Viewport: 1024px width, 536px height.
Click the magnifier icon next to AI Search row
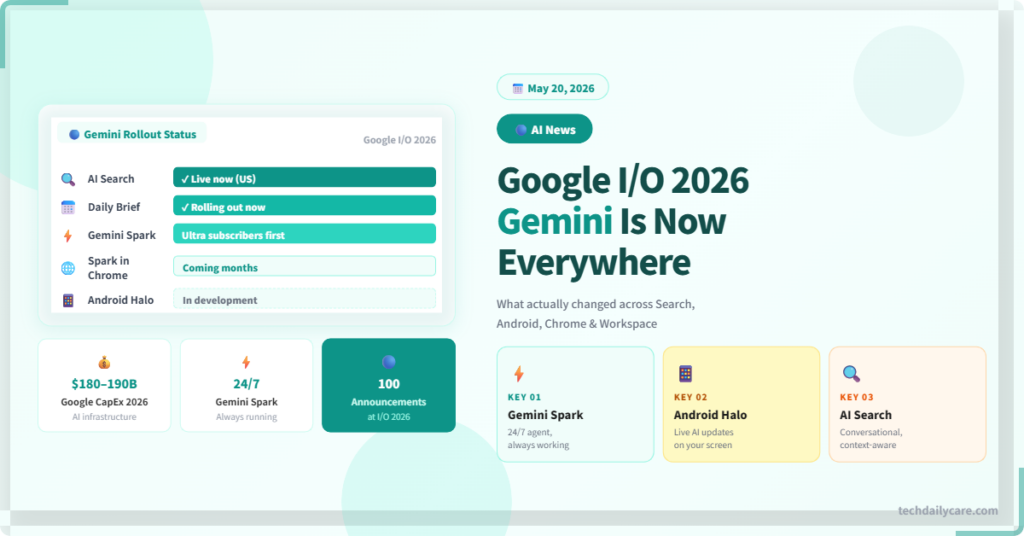[68, 179]
